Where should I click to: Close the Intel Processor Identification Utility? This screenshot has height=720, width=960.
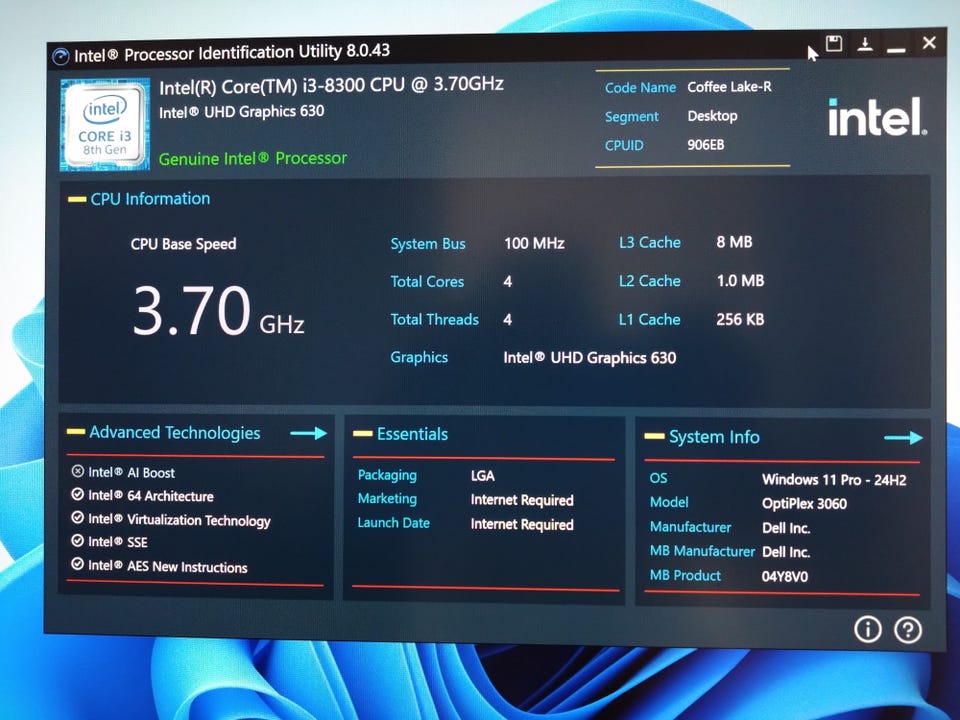tap(929, 43)
